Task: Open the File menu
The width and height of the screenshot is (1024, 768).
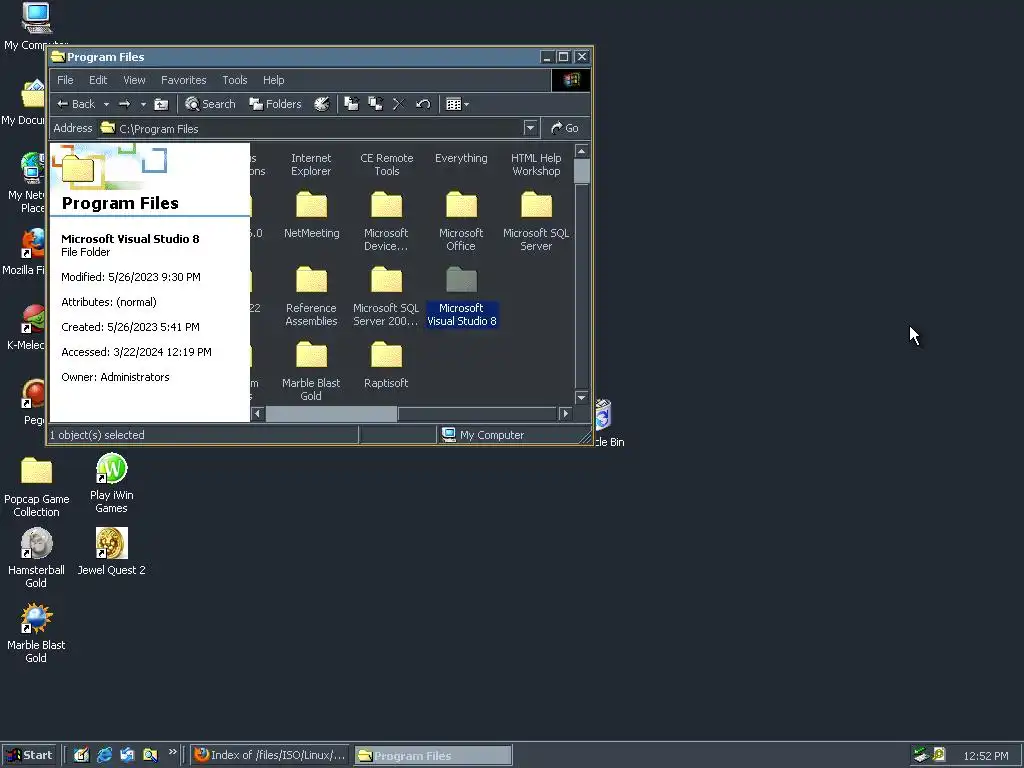Action: [x=65, y=80]
